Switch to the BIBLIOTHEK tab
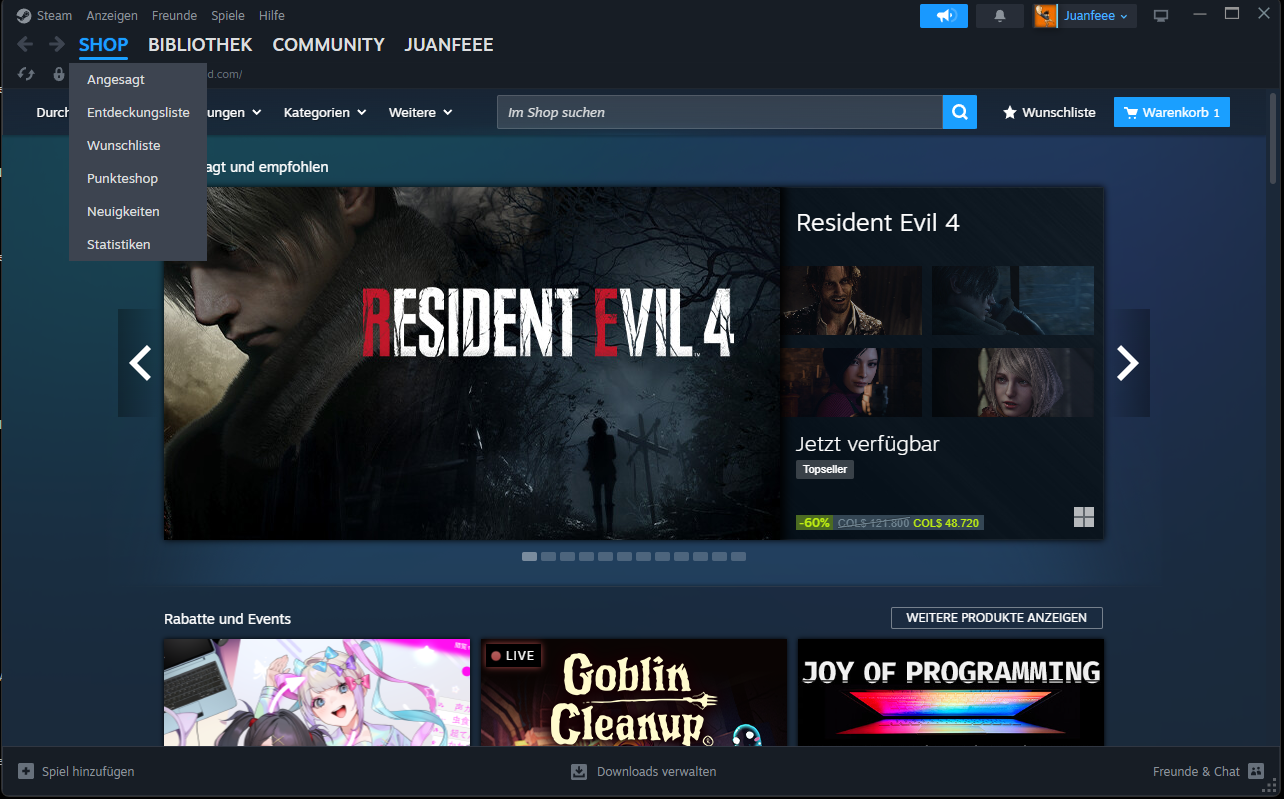This screenshot has height=799, width=1284. click(x=200, y=45)
